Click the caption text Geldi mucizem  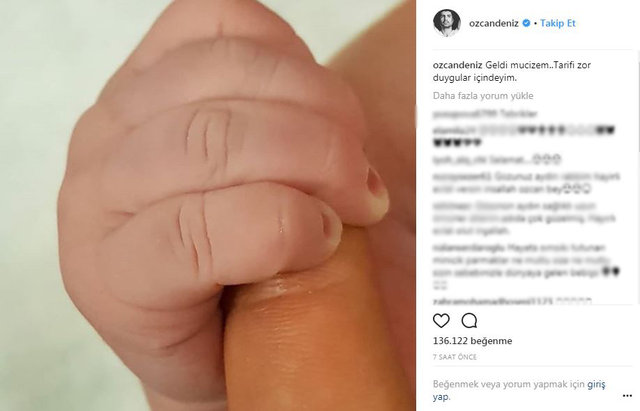point(516,65)
